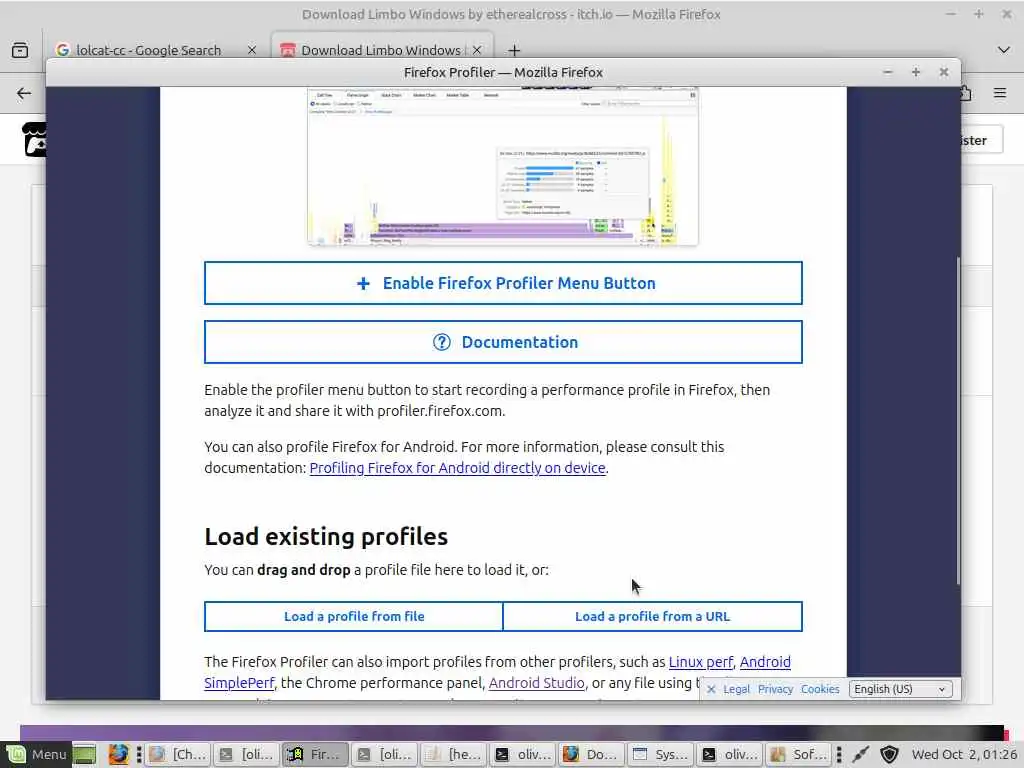Click the network connection tray icon
Image resolution: width=1024 pixels, height=768 pixels.
[x=861, y=755]
